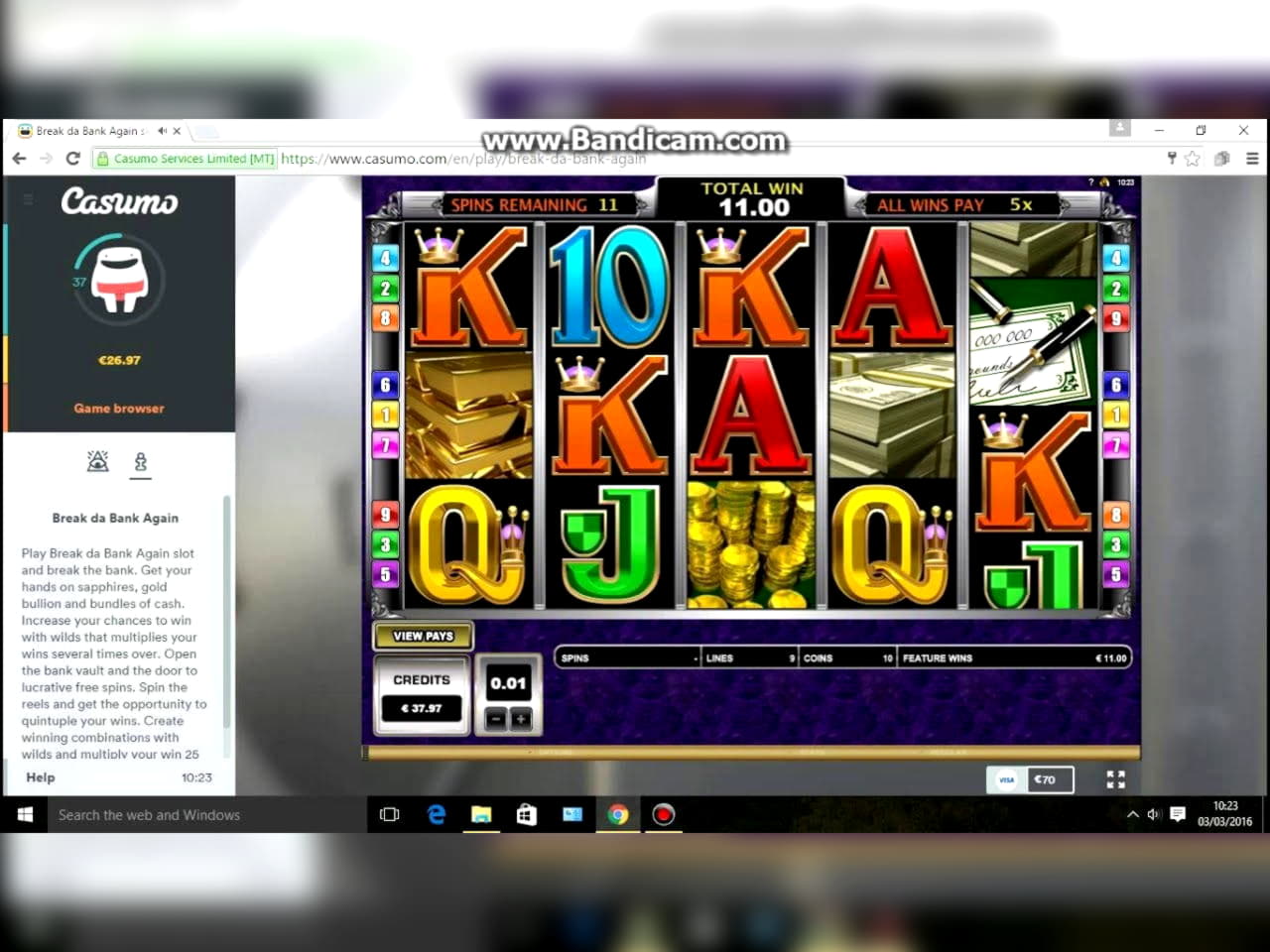Open the system volume tray icon

click(x=1154, y=814)
